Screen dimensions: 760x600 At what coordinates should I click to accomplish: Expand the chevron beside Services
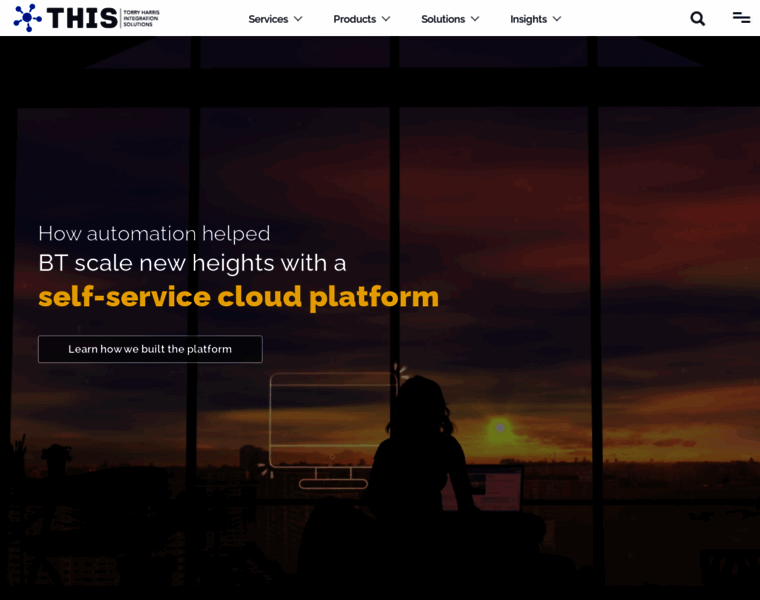[x=298, y=19]
